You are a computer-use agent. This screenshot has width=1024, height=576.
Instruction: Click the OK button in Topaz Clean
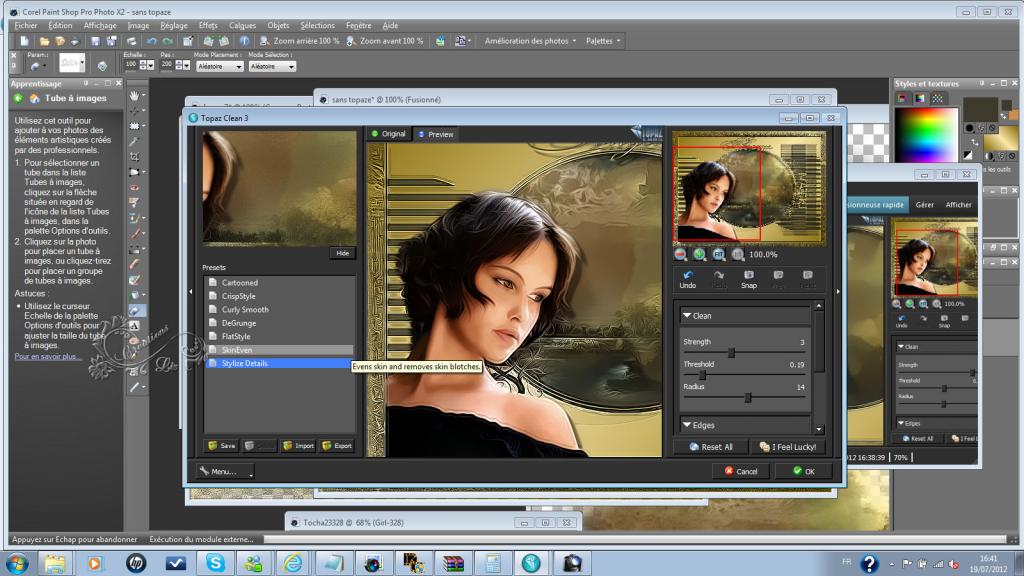(x=804, y=472)
